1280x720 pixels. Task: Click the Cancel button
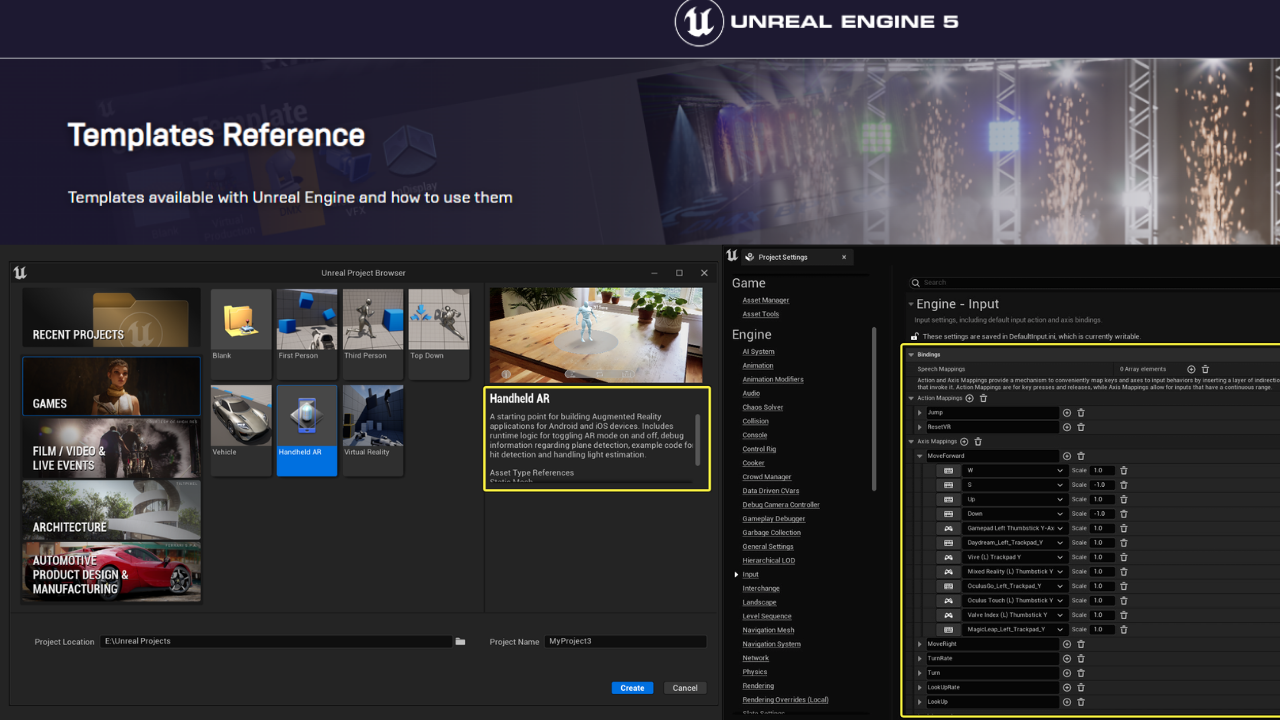click(685, 688)
